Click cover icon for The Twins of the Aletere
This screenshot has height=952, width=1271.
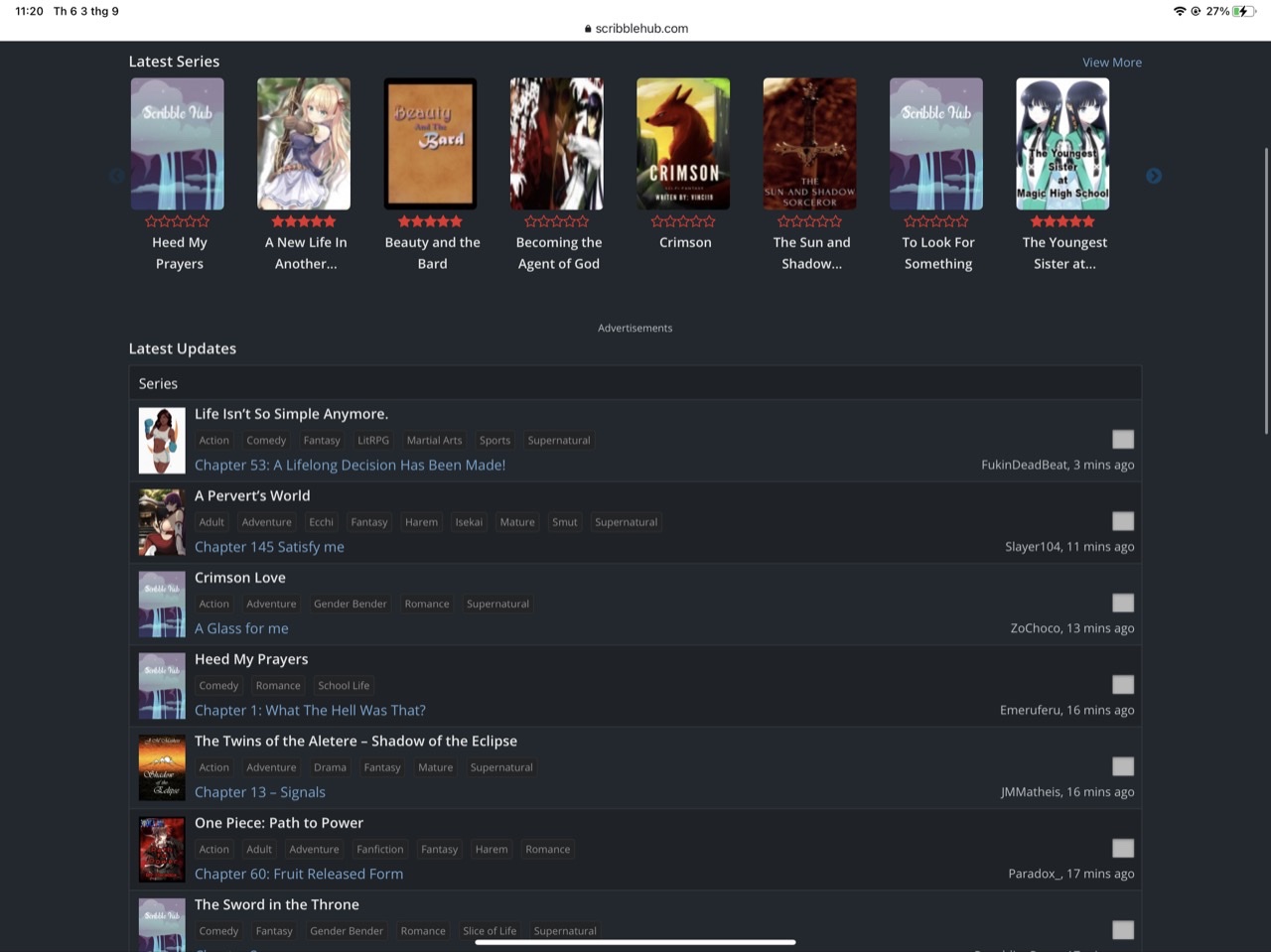tap(162, 767)
